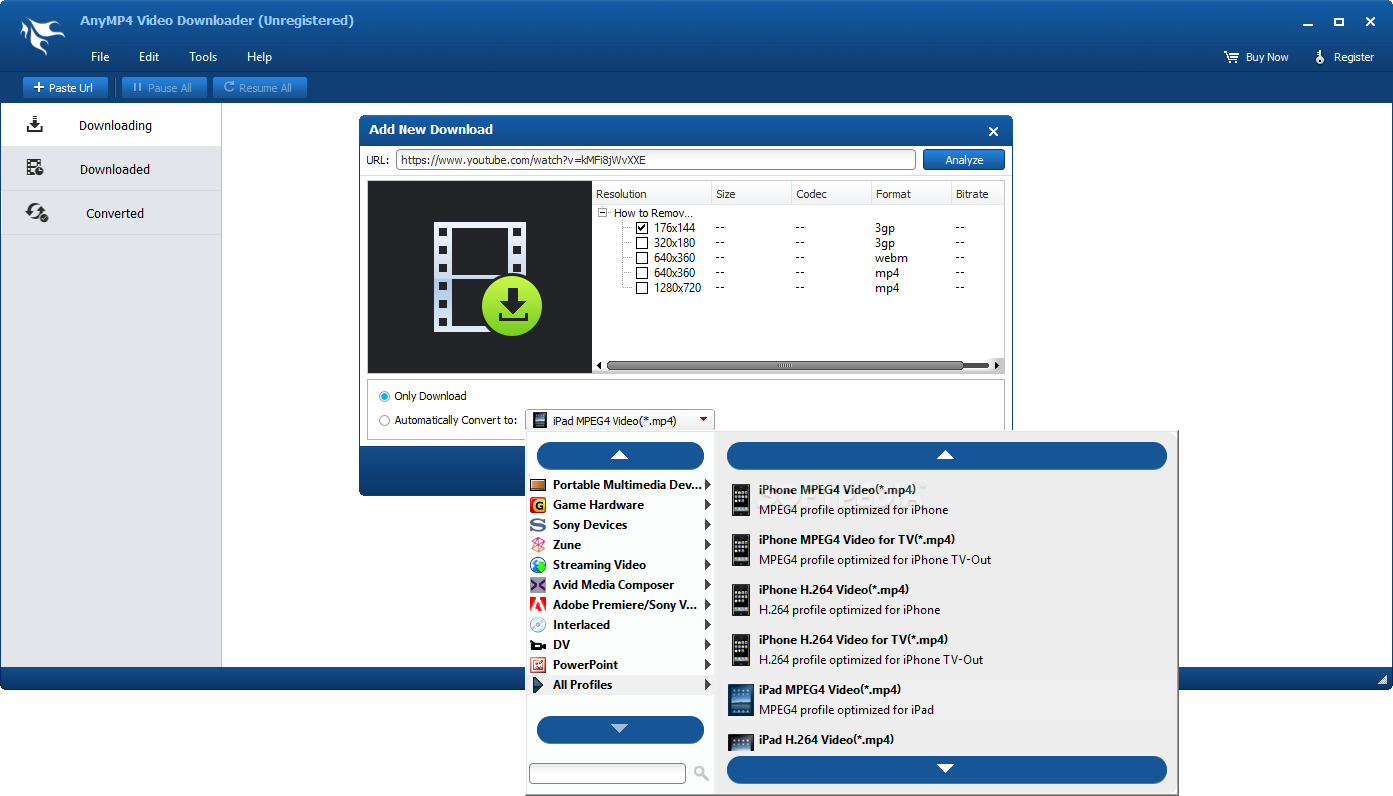Click the profile search magnifier icon
Image resolution: width=1393 pixels, height=796 pixels.
click(701, 773)
